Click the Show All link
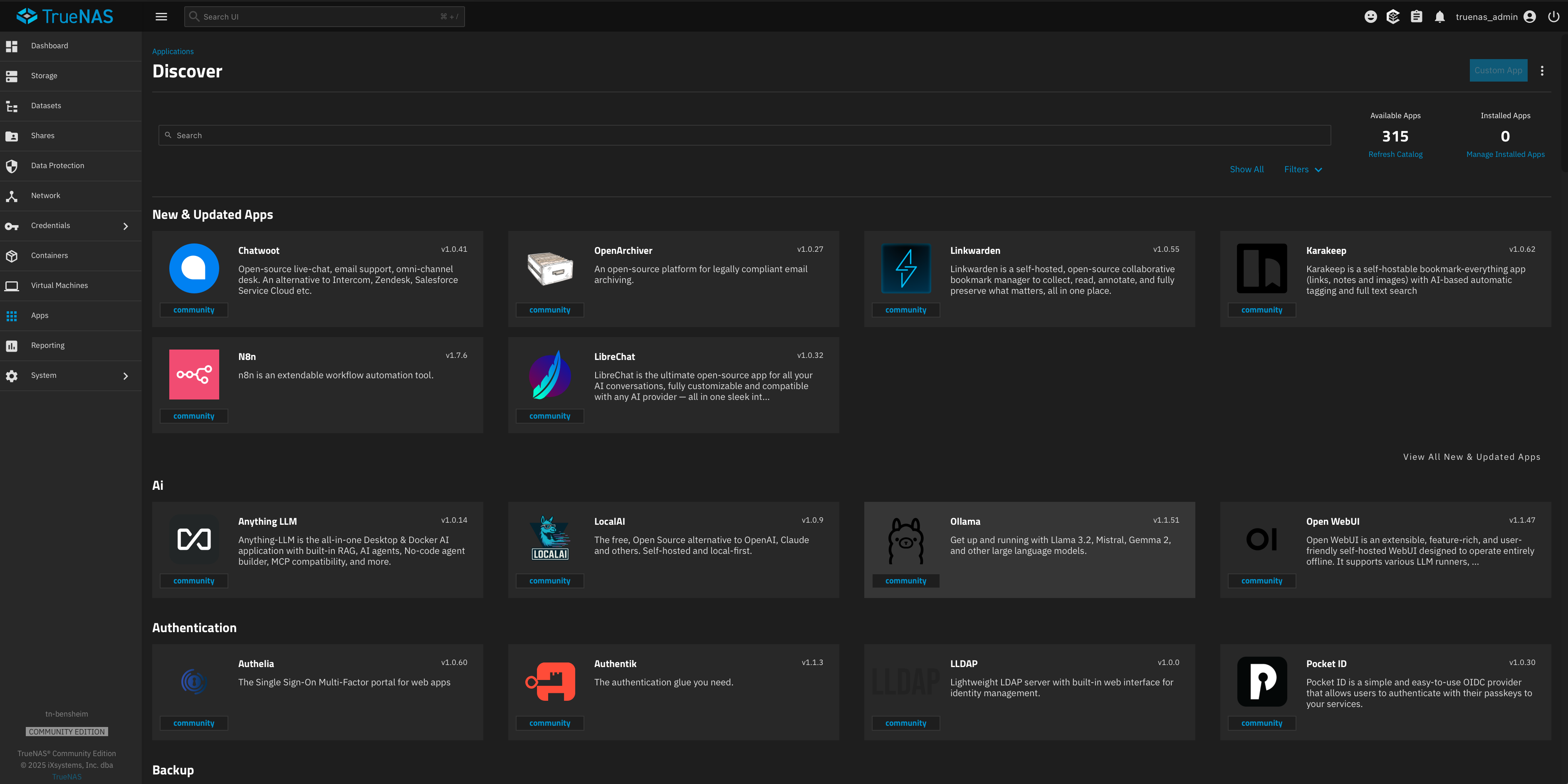This screenshot has width=1568, height=784. [x=1246, y=169]
